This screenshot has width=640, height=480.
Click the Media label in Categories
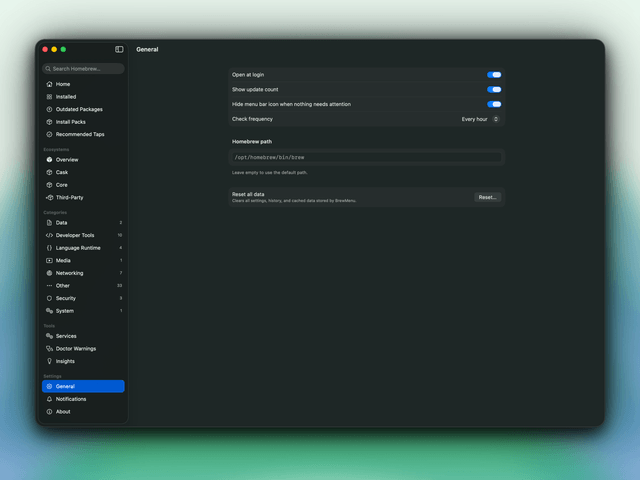pos(63,260)
